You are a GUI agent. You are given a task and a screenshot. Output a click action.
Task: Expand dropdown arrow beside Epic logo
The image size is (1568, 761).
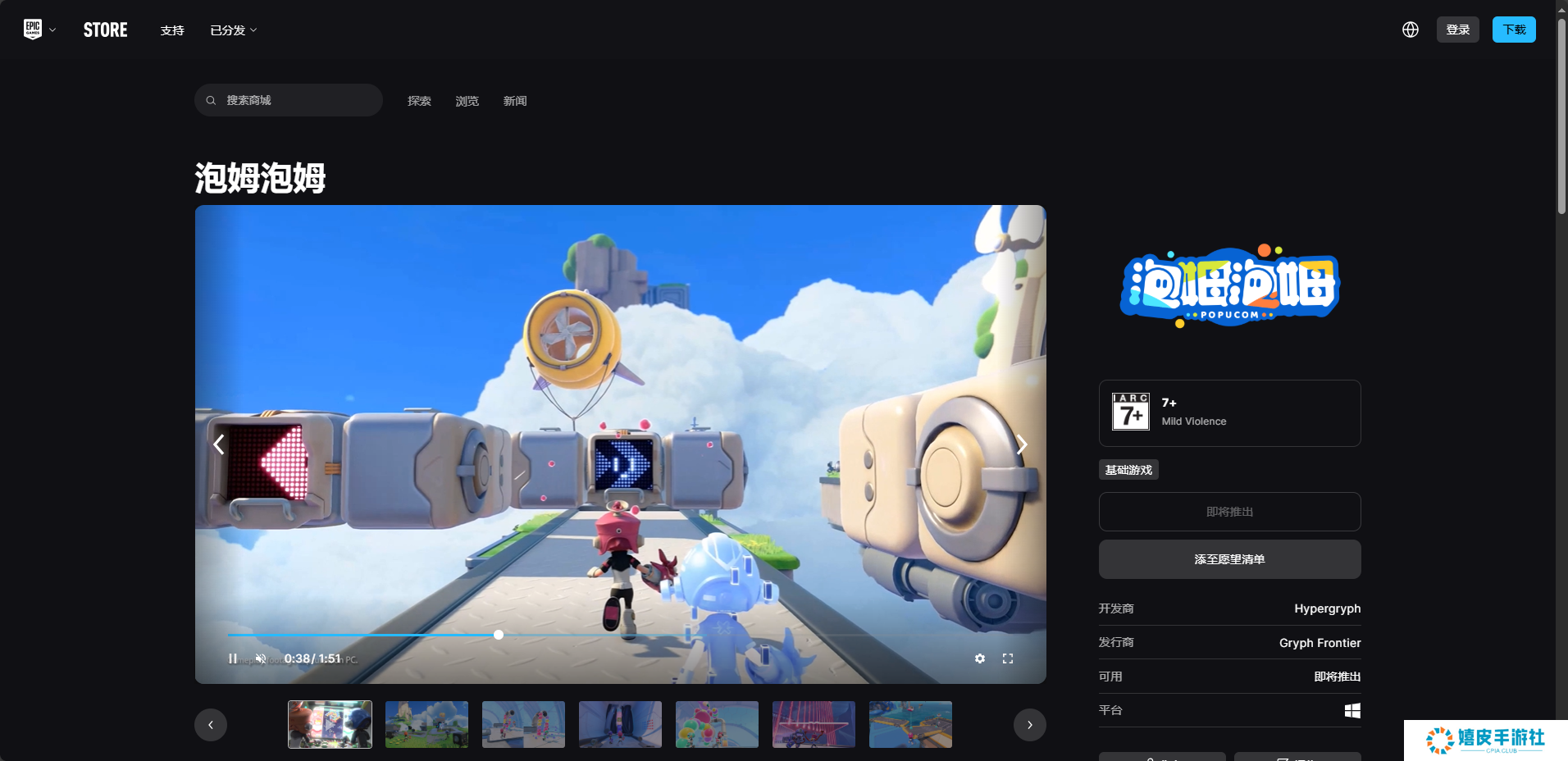tap(52, 30)
